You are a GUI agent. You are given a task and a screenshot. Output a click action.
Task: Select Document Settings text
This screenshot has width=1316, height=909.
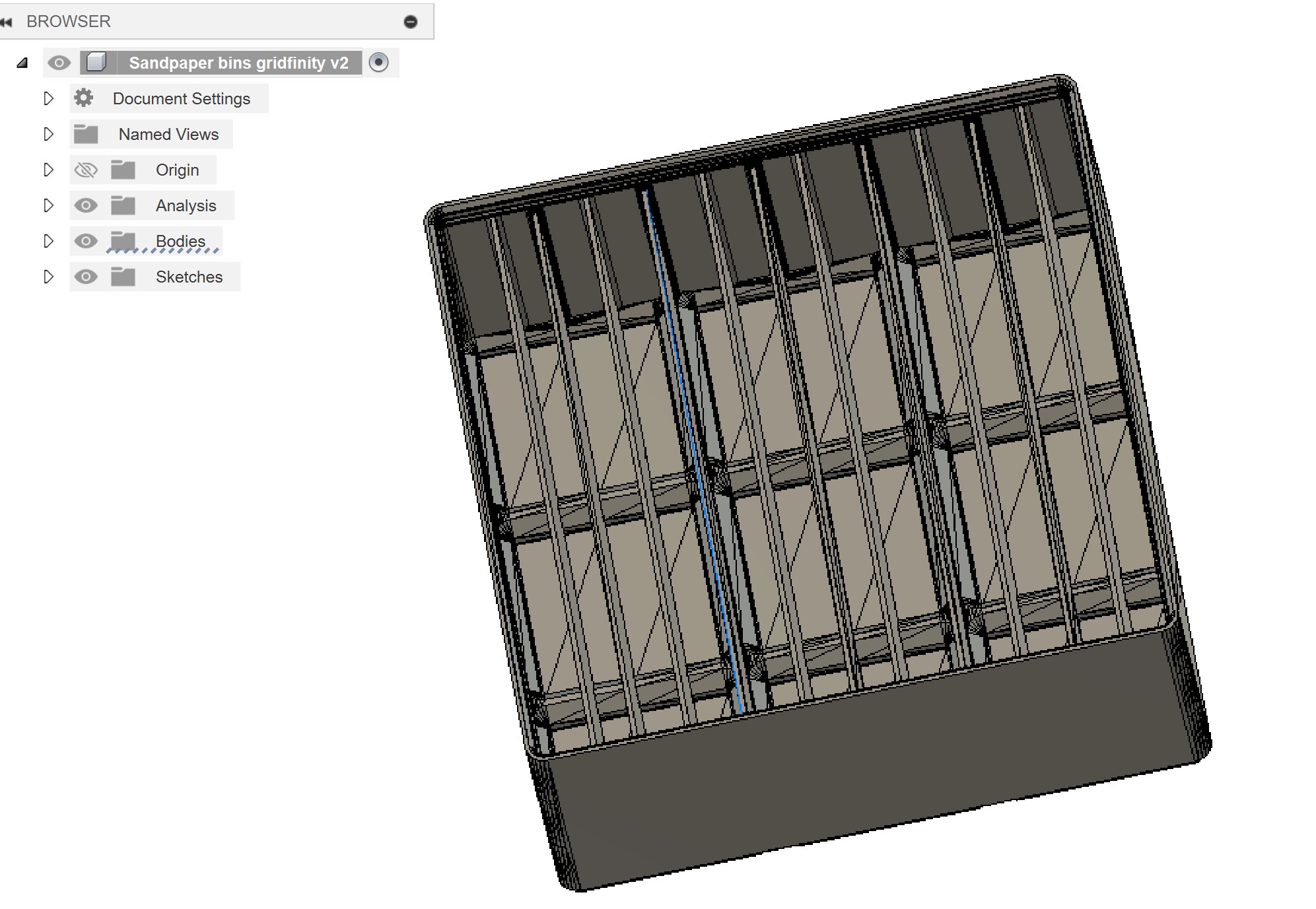(182, 98)
